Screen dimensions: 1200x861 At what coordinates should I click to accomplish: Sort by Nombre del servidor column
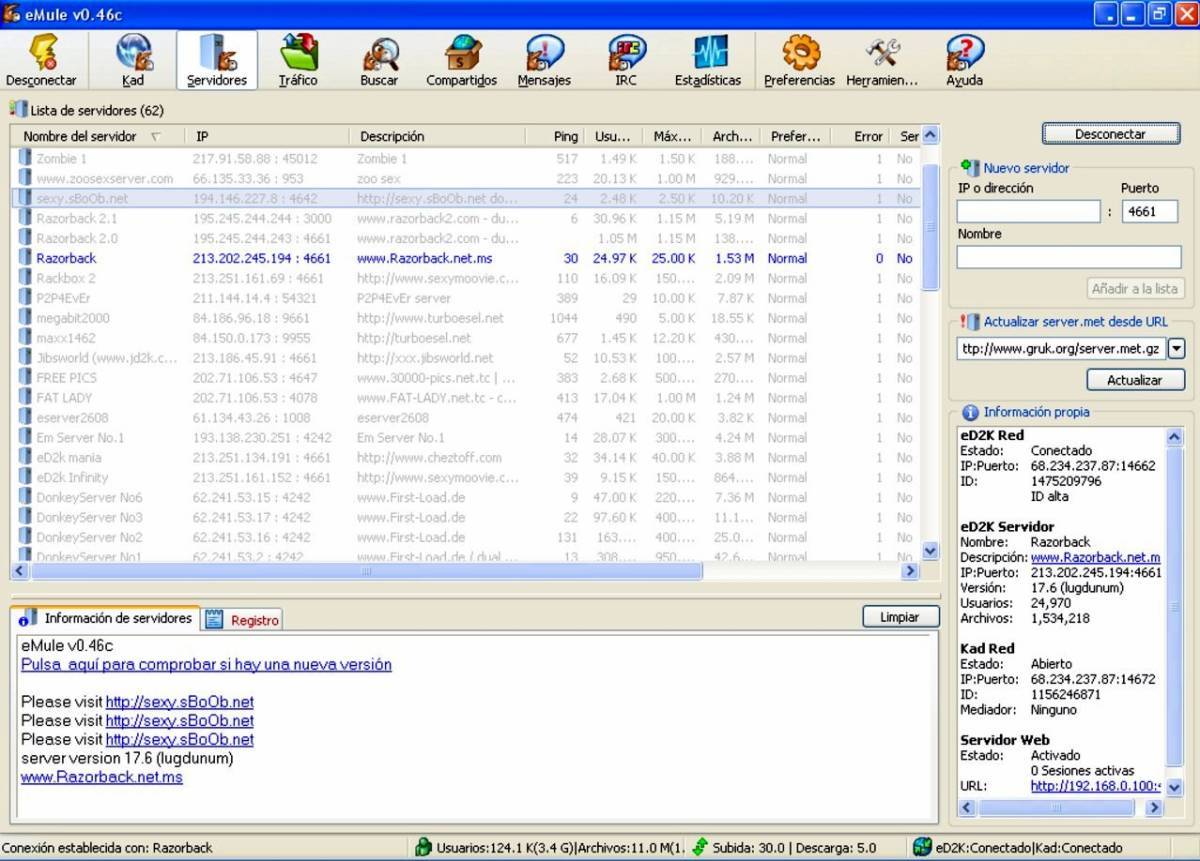point(96,136)
